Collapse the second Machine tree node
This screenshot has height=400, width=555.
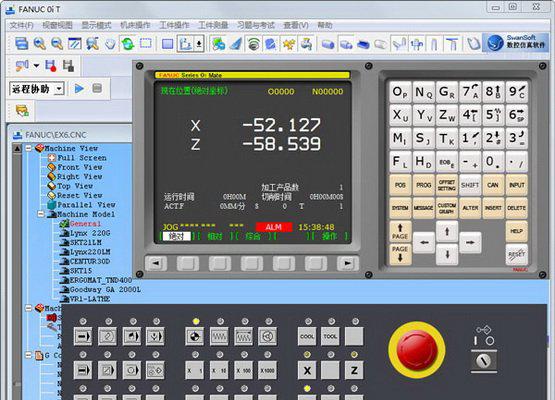coord(29,308)
